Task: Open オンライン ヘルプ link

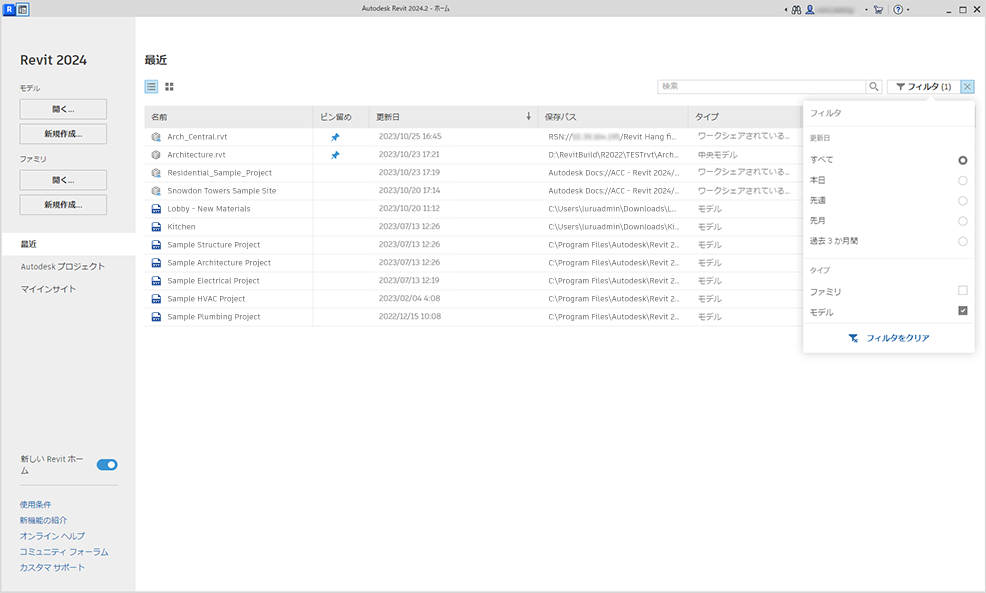Action: click(x=52, y=536)
